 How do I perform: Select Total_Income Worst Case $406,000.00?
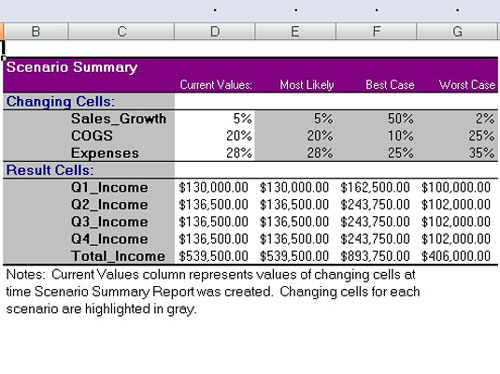pyautogui.click(x=456, y=256)
